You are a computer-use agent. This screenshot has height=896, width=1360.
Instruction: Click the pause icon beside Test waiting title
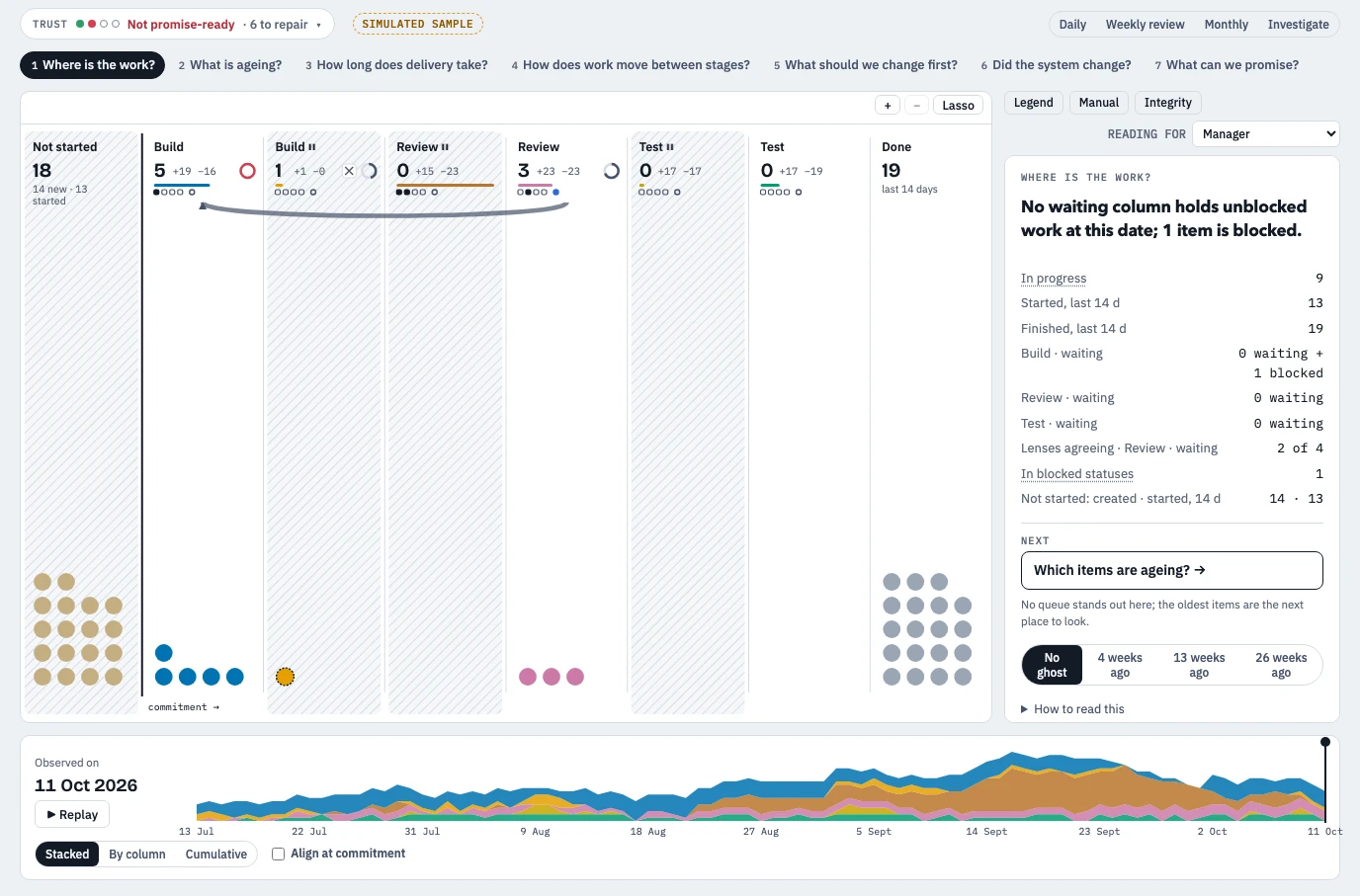[x=670, y=147]
